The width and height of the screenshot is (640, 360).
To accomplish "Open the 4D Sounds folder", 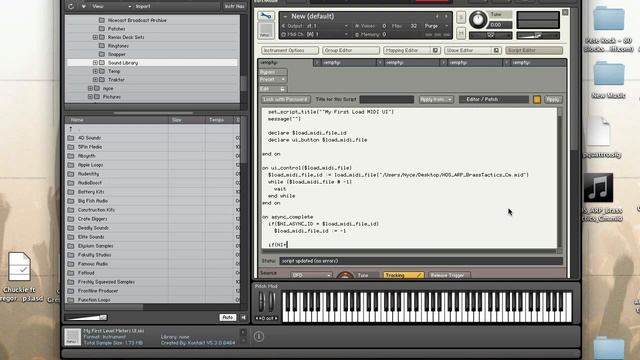I will (x=89, y=138).
